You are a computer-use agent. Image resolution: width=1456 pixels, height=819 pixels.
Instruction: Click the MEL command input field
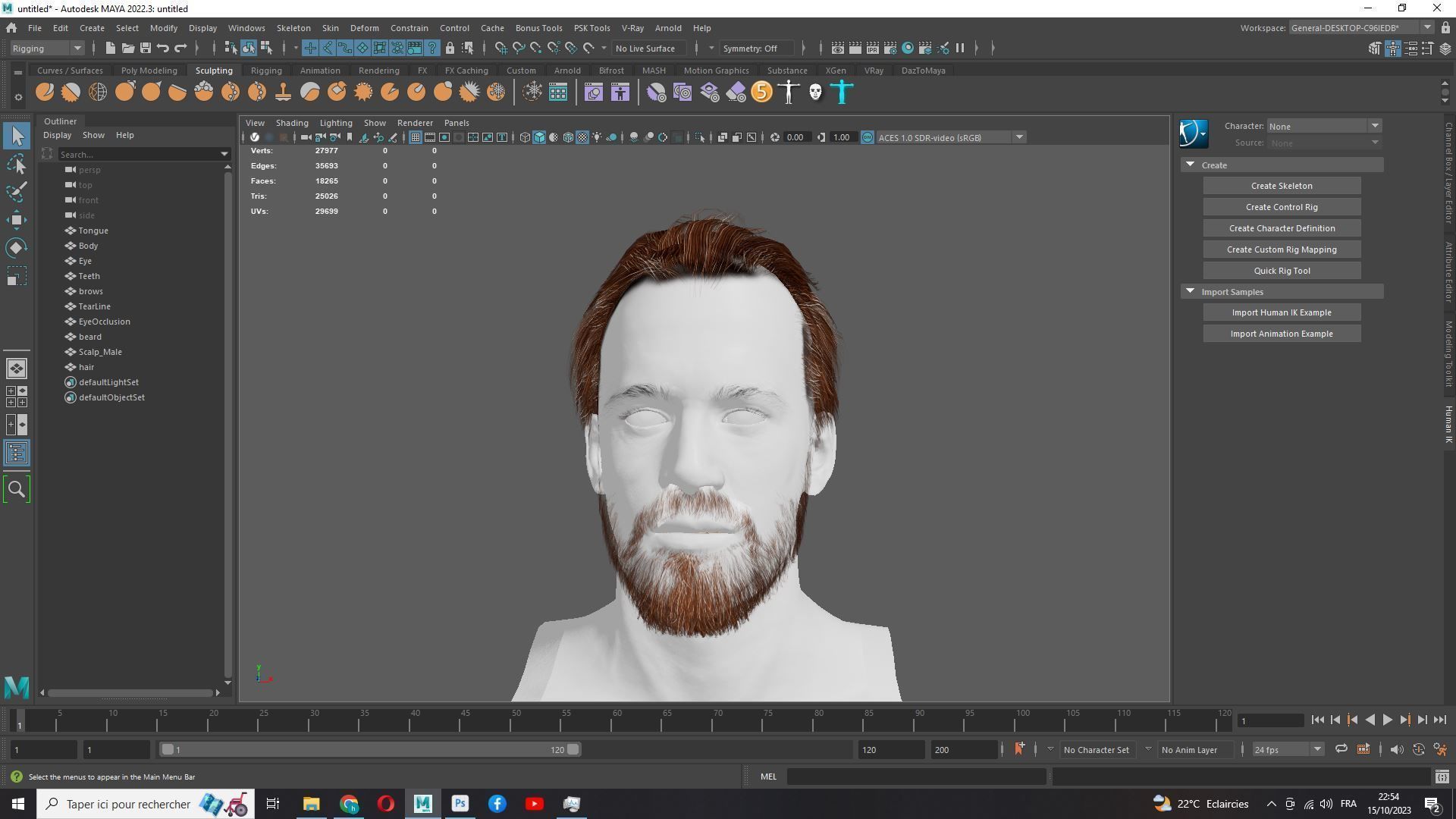pyautogui.click(x=916, y=777)
